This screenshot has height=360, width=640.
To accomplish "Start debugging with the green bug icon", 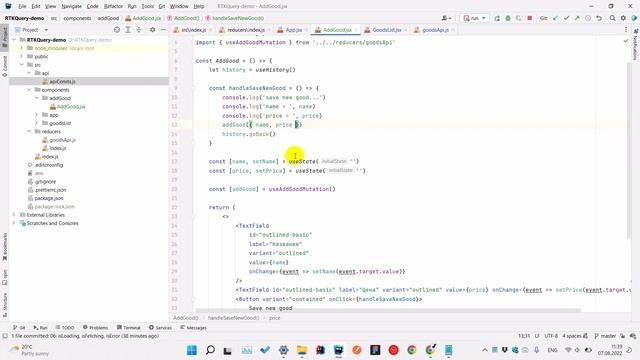I will point(508,18).
